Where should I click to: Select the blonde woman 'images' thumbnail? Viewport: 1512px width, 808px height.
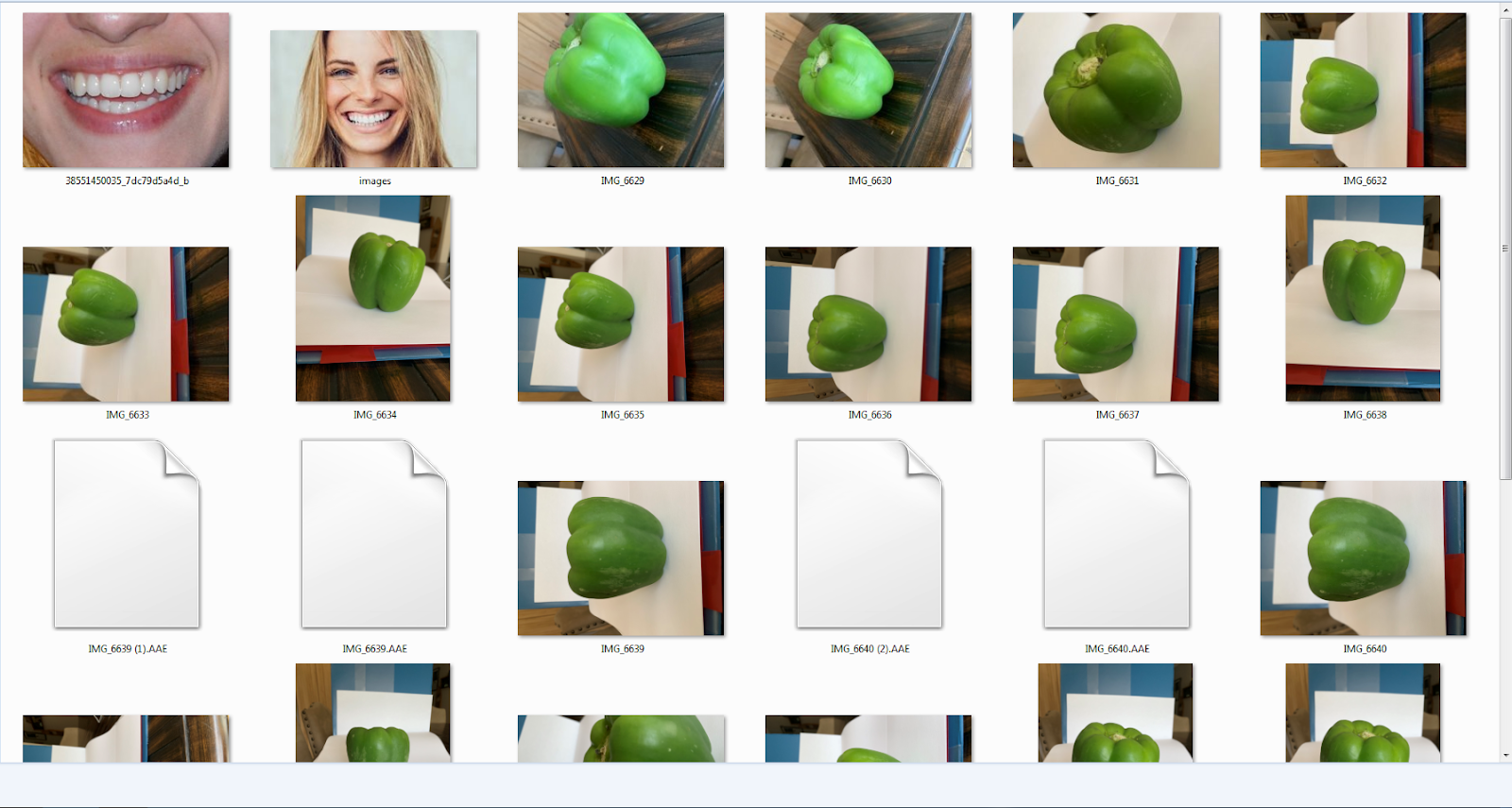click(373, 99)
